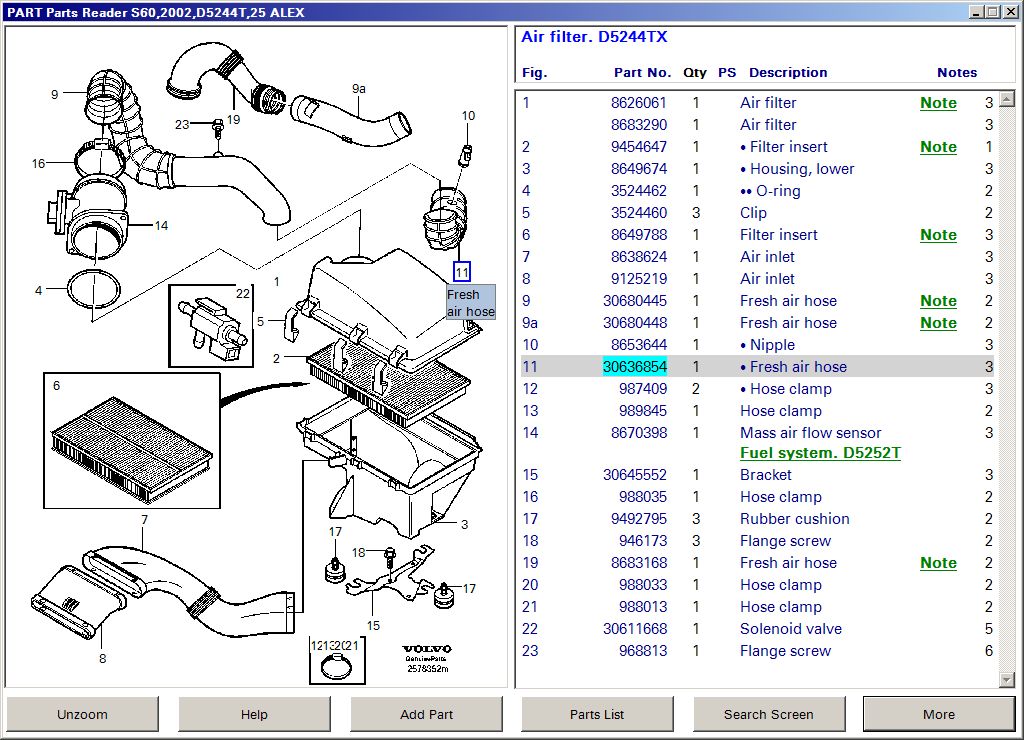The image size is (1024, 740).
Task: Click callout 10 near the nipple in diagram
Action: point(468,116)
